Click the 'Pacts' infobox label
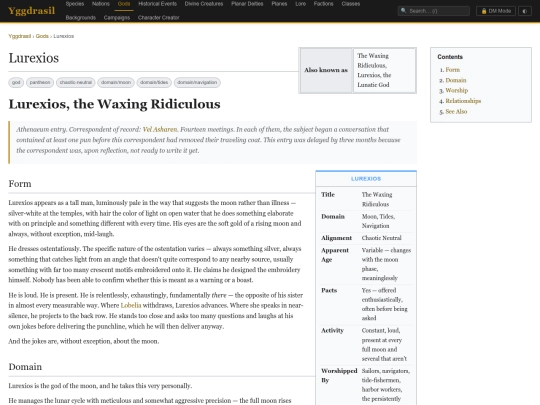 pyautogui.click(x=329, y=290)
